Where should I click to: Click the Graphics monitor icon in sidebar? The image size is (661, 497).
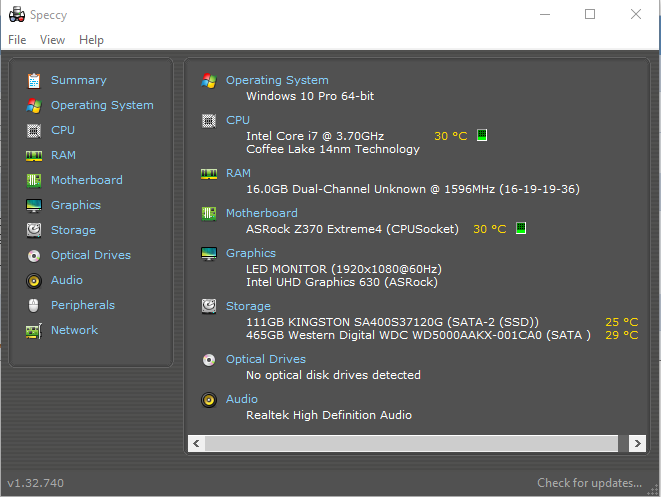(x=34, y=205)
